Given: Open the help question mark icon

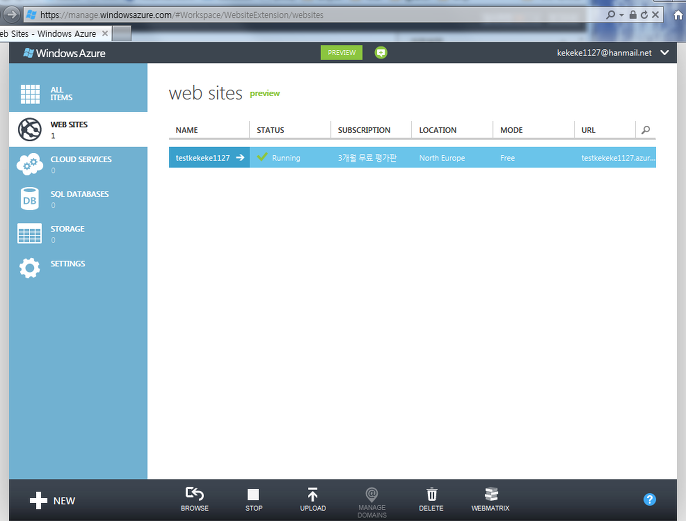Looking at the screenshot, I should [650, 499].
